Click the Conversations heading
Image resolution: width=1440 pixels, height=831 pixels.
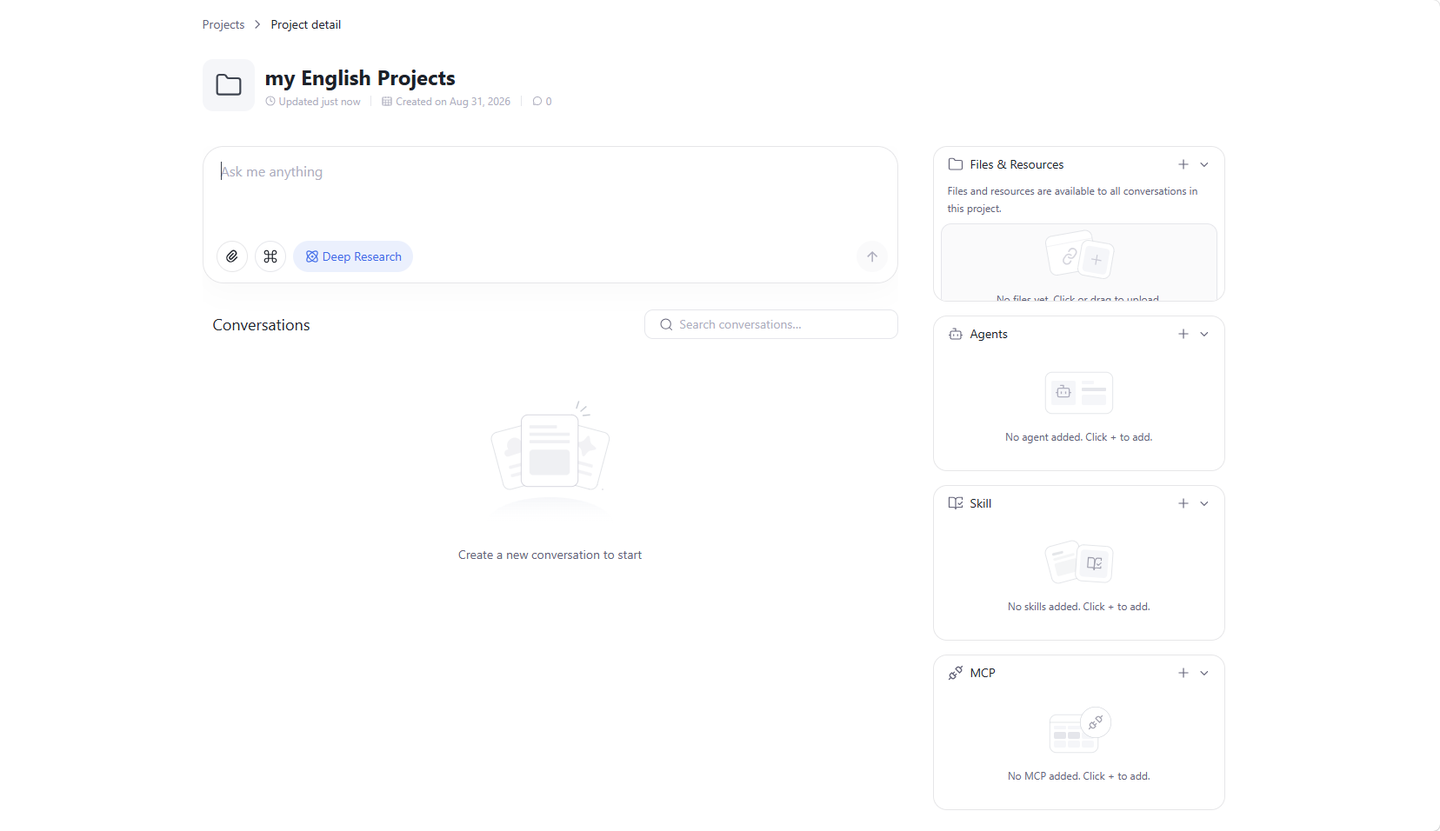tap(261, 325)
